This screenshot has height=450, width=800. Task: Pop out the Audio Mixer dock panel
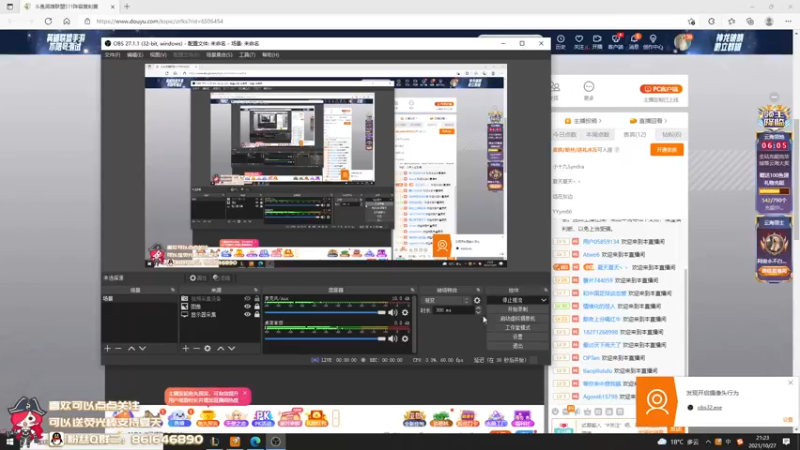click(412, 290)
